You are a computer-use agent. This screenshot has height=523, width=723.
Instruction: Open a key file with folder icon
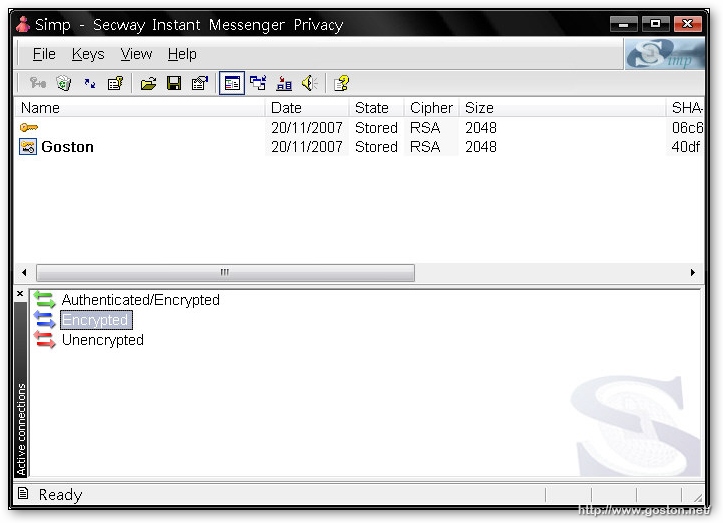(x=148, y=83)
